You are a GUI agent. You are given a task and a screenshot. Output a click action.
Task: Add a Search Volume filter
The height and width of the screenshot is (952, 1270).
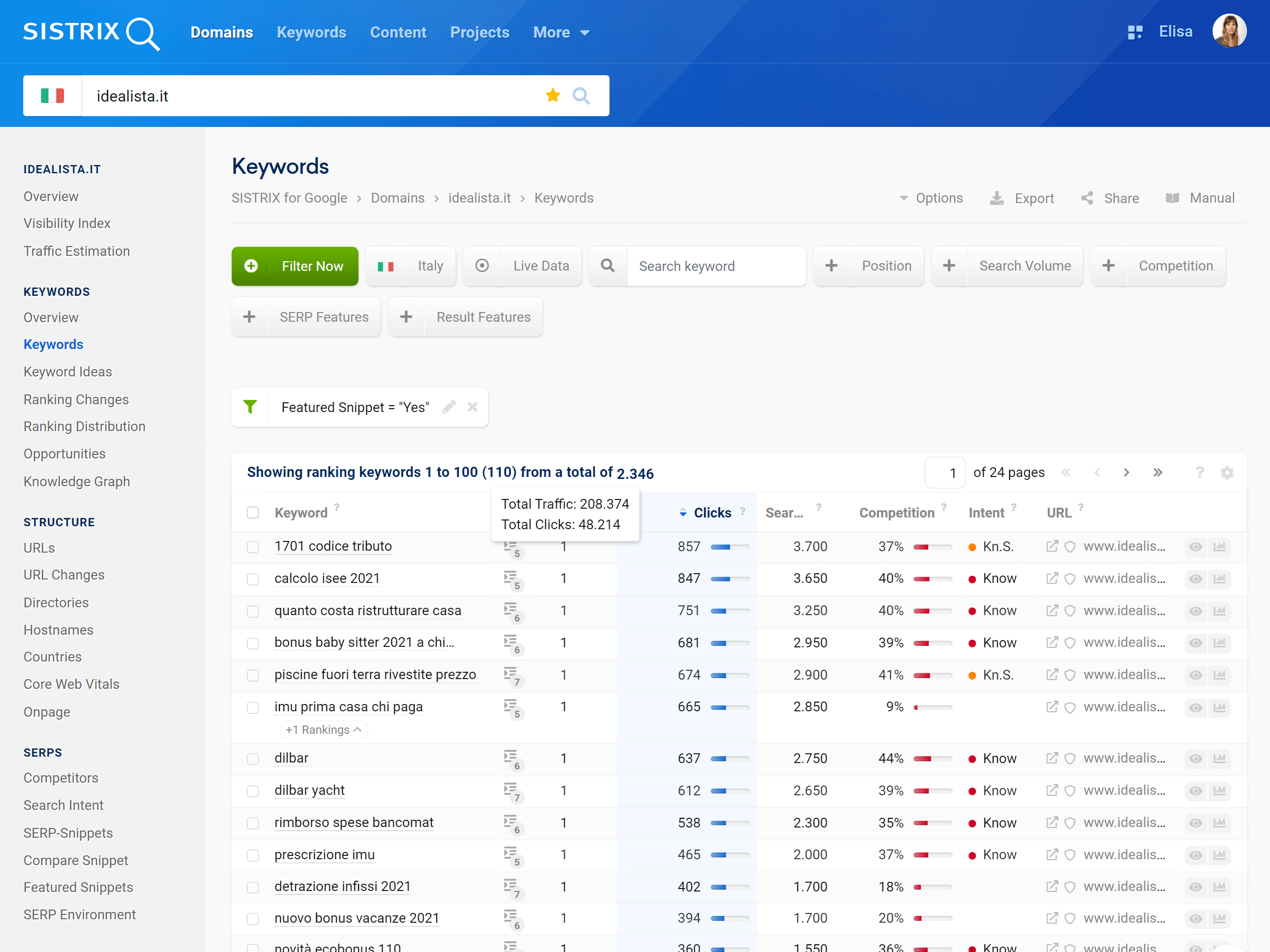(x=1007, y=266)
